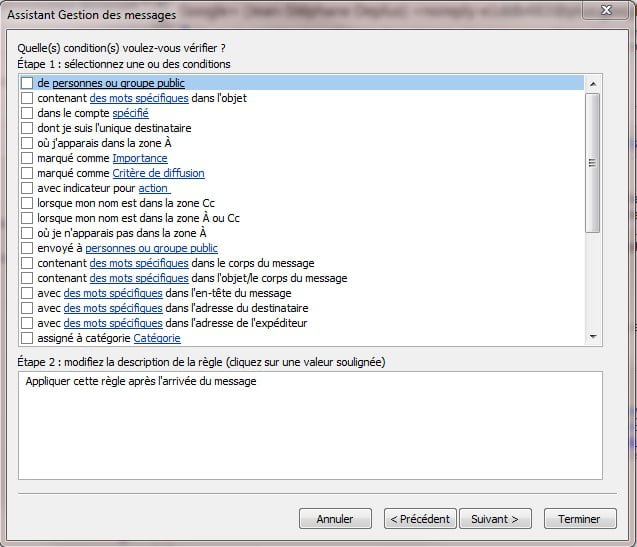The height and width of the screenshot is (547, 637).
Task: Check the 'de personnes ou groupe public' condition
Action: tap(27, 84)
